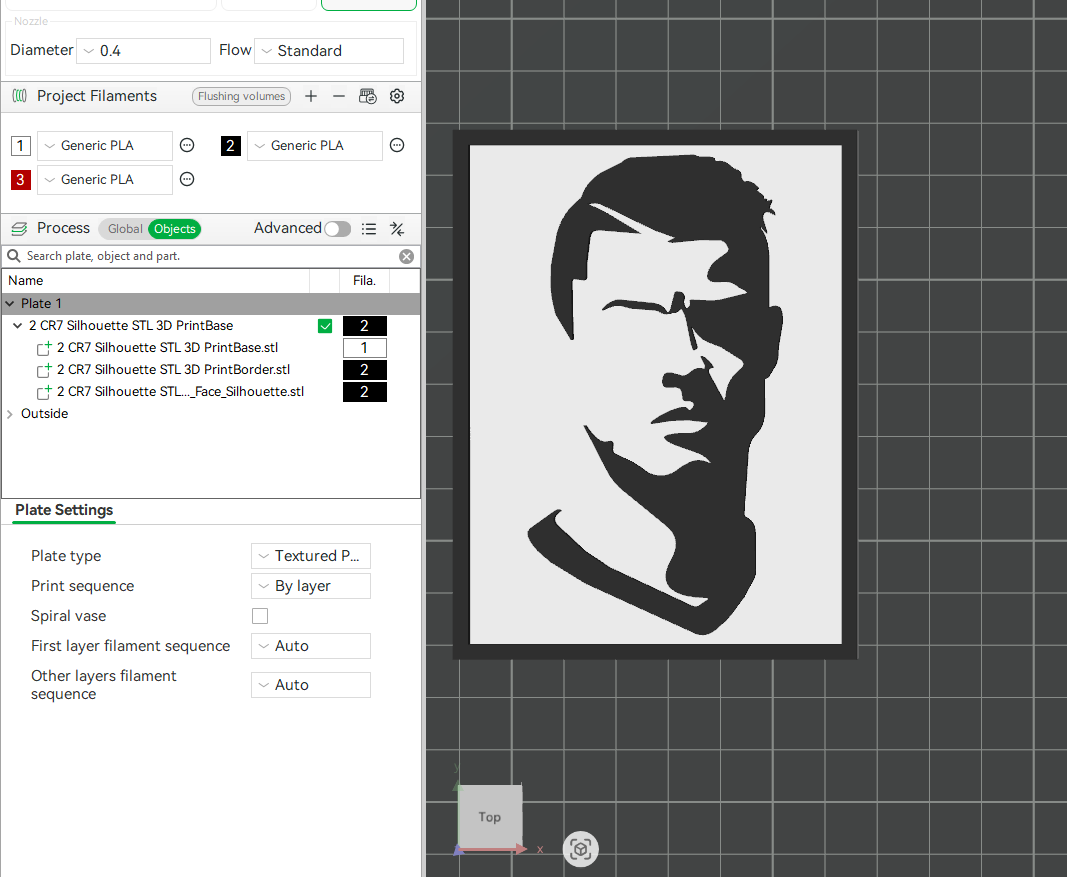The image size is (1067, 877).
Task: Open the Flushing volumes dialog
Action: point(241,96)
